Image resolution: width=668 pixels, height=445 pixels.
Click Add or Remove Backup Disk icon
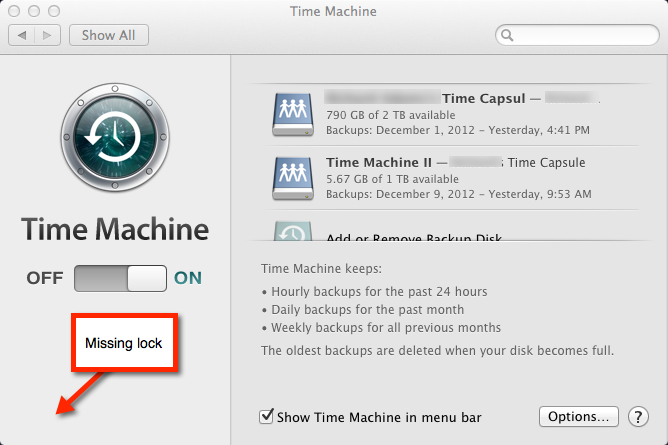293,231
